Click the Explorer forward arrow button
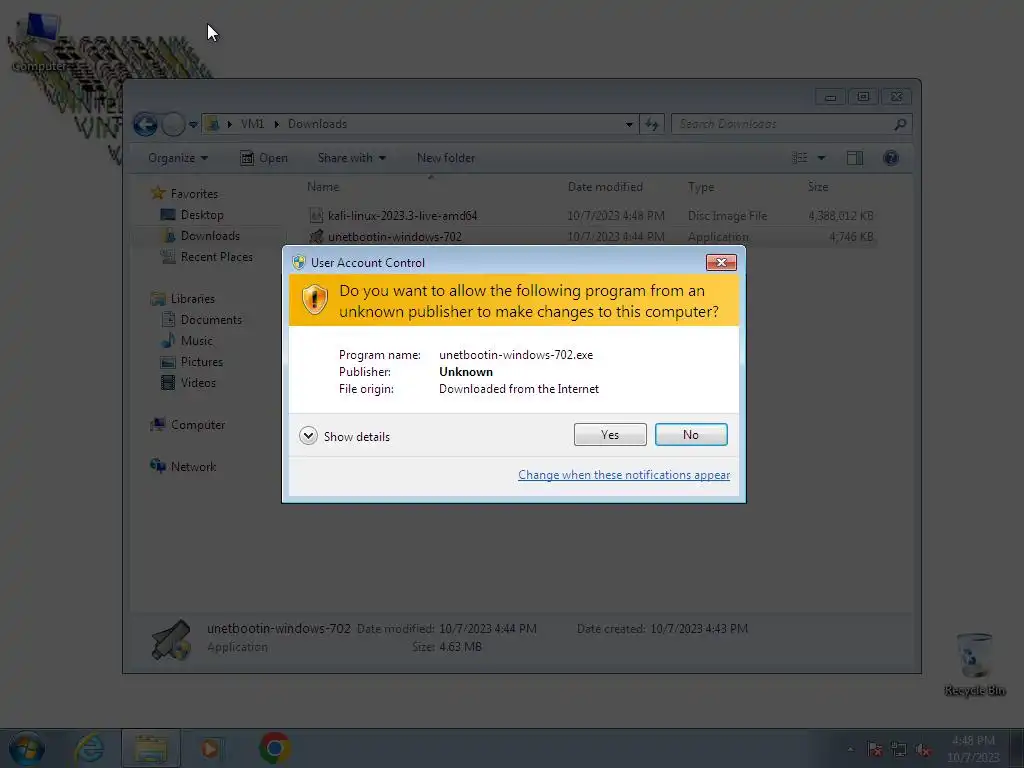 pos(173,124)
